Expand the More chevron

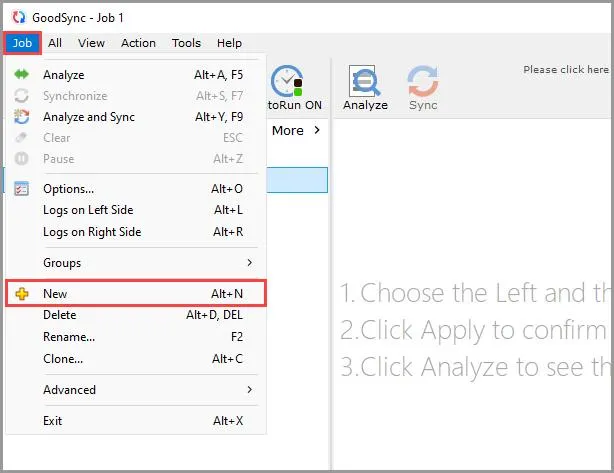tap(317, 130)
